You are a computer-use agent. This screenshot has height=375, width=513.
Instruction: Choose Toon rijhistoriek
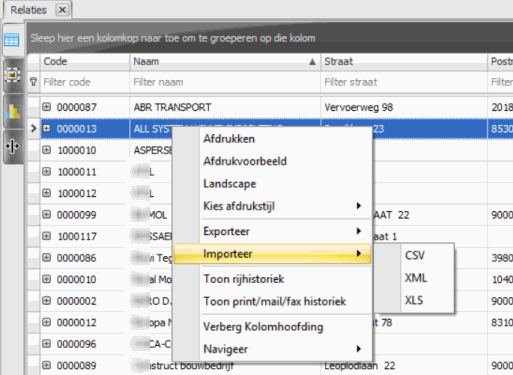272,279
